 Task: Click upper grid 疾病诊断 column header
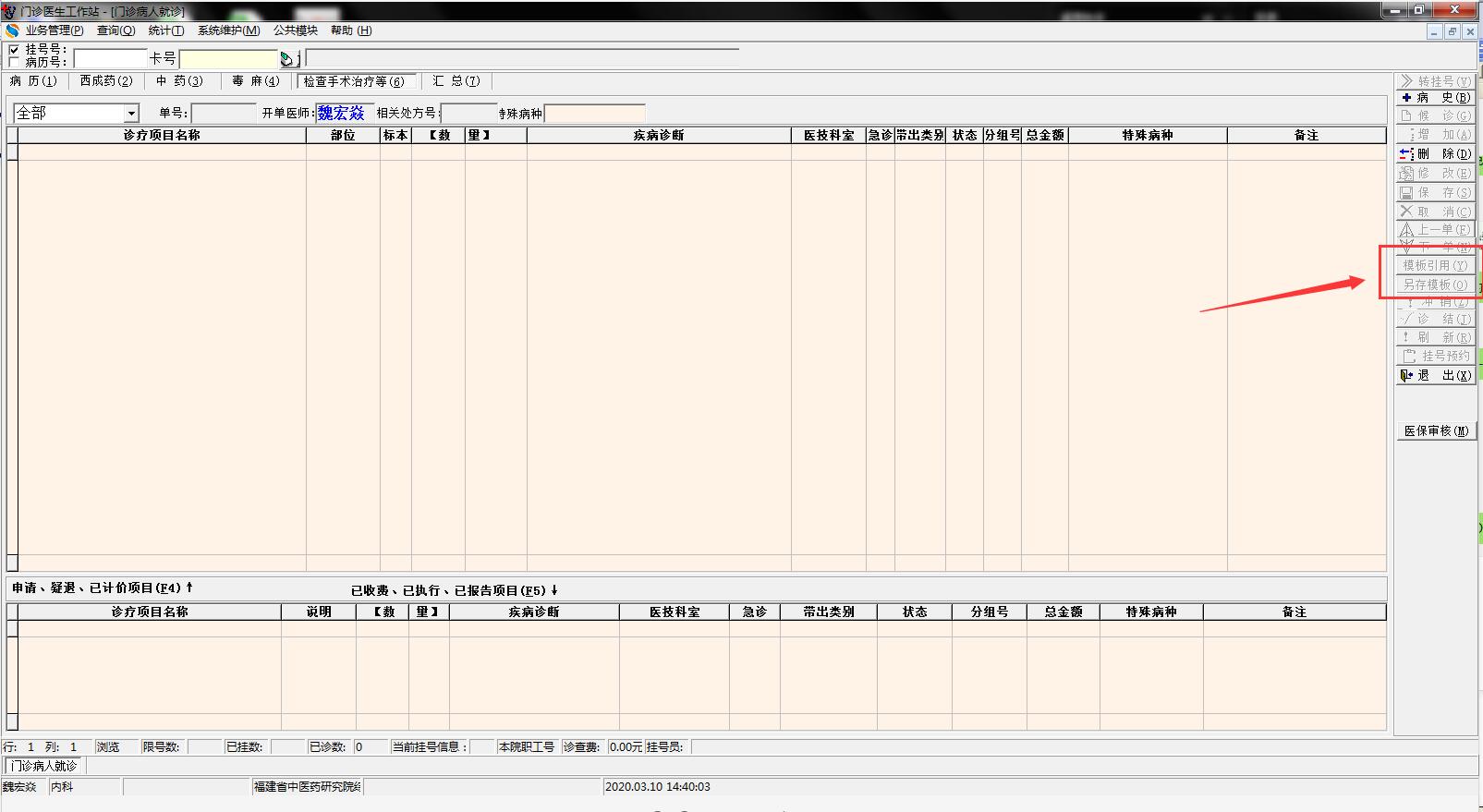659,135
